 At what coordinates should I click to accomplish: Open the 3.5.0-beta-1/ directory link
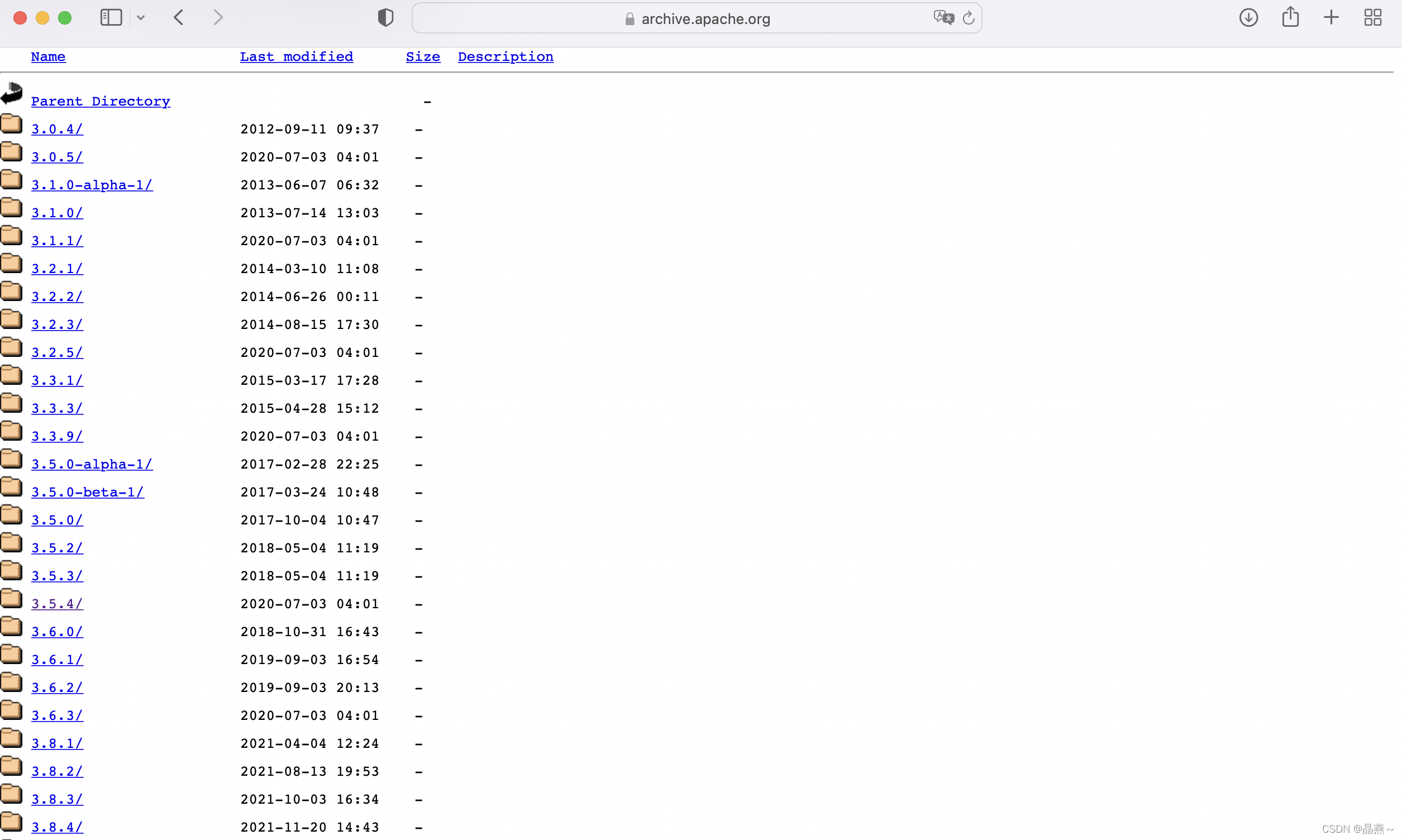click(x=87, y=492)
